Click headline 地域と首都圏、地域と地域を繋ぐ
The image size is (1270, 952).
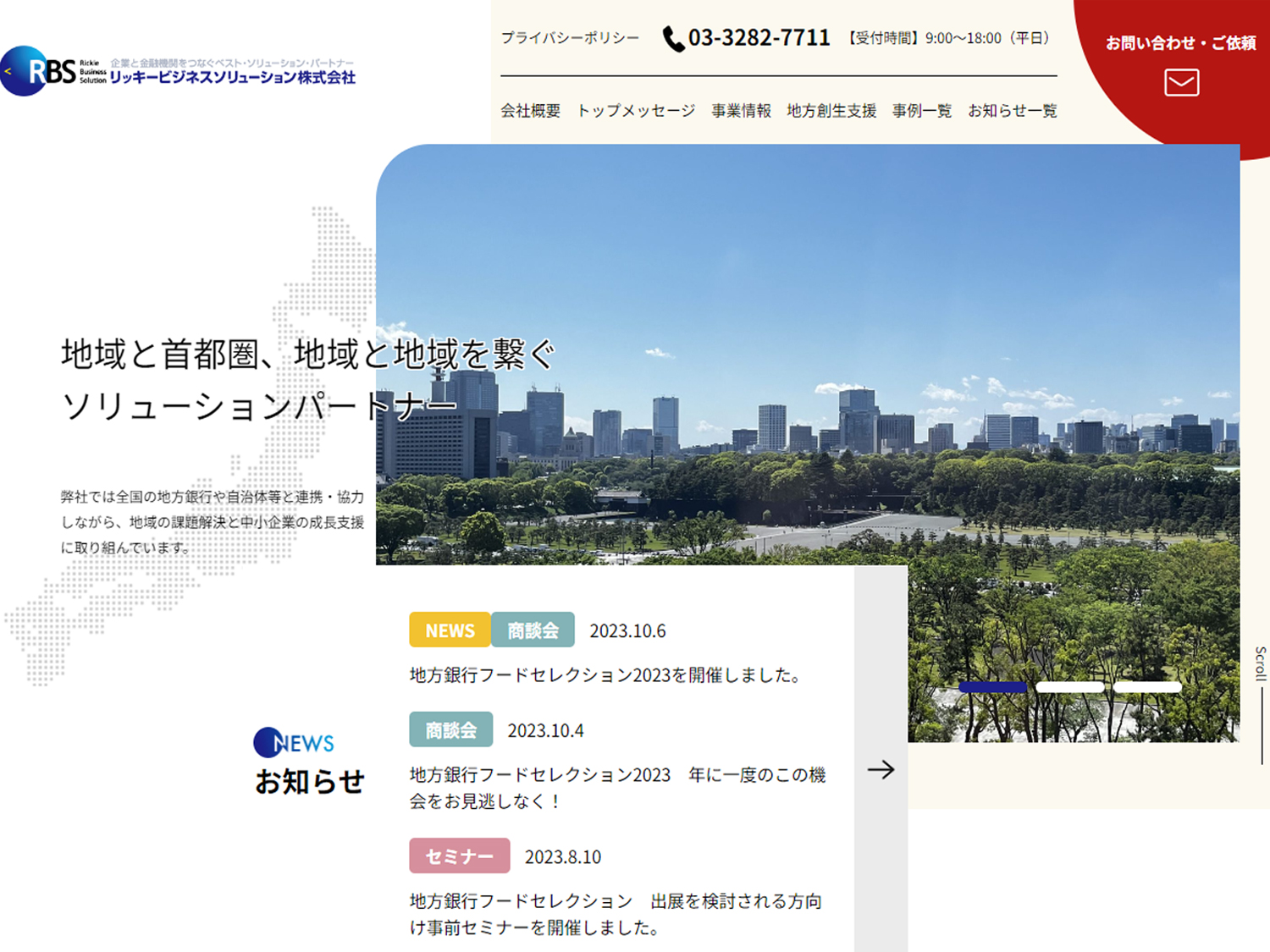[x=308, y=354]
